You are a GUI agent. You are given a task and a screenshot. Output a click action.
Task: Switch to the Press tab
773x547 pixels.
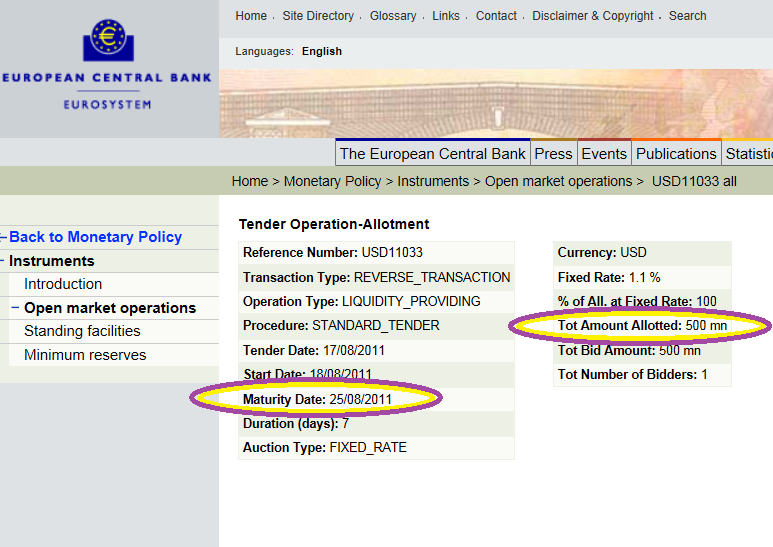pos(553,154)
